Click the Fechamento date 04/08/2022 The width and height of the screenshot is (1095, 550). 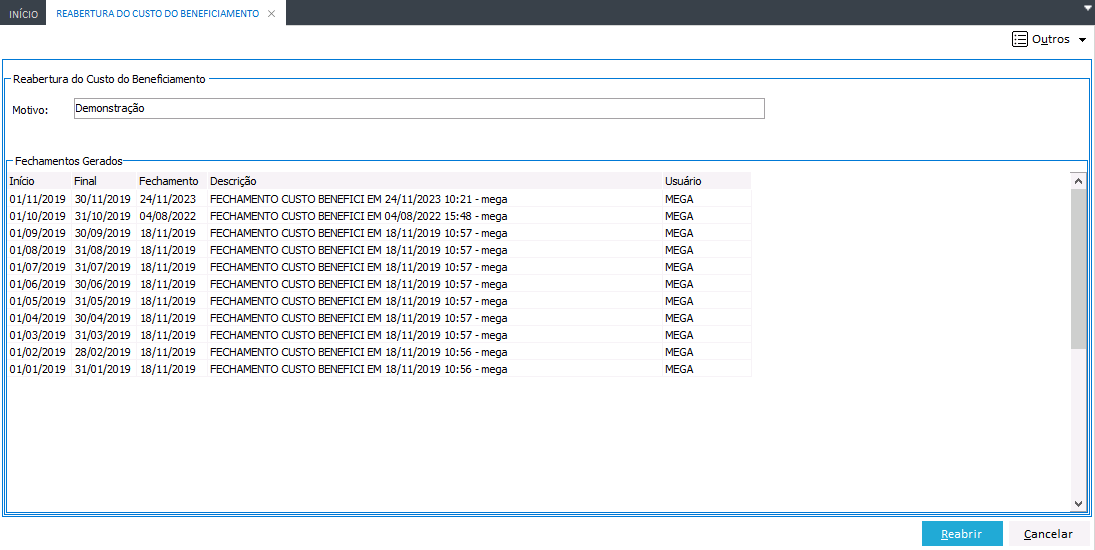coord(168,216)
